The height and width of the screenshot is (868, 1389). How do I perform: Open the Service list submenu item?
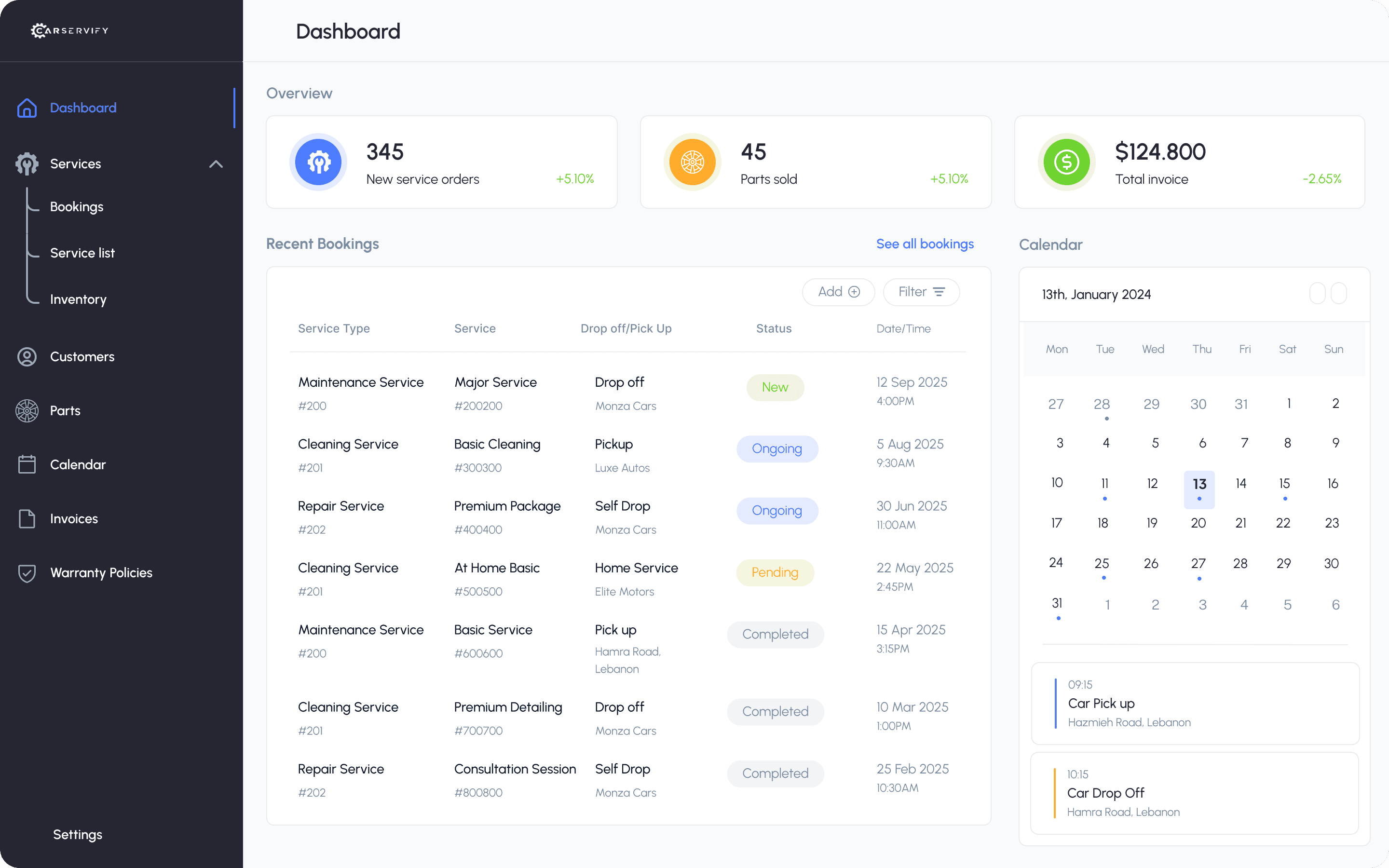pos(82,253)
